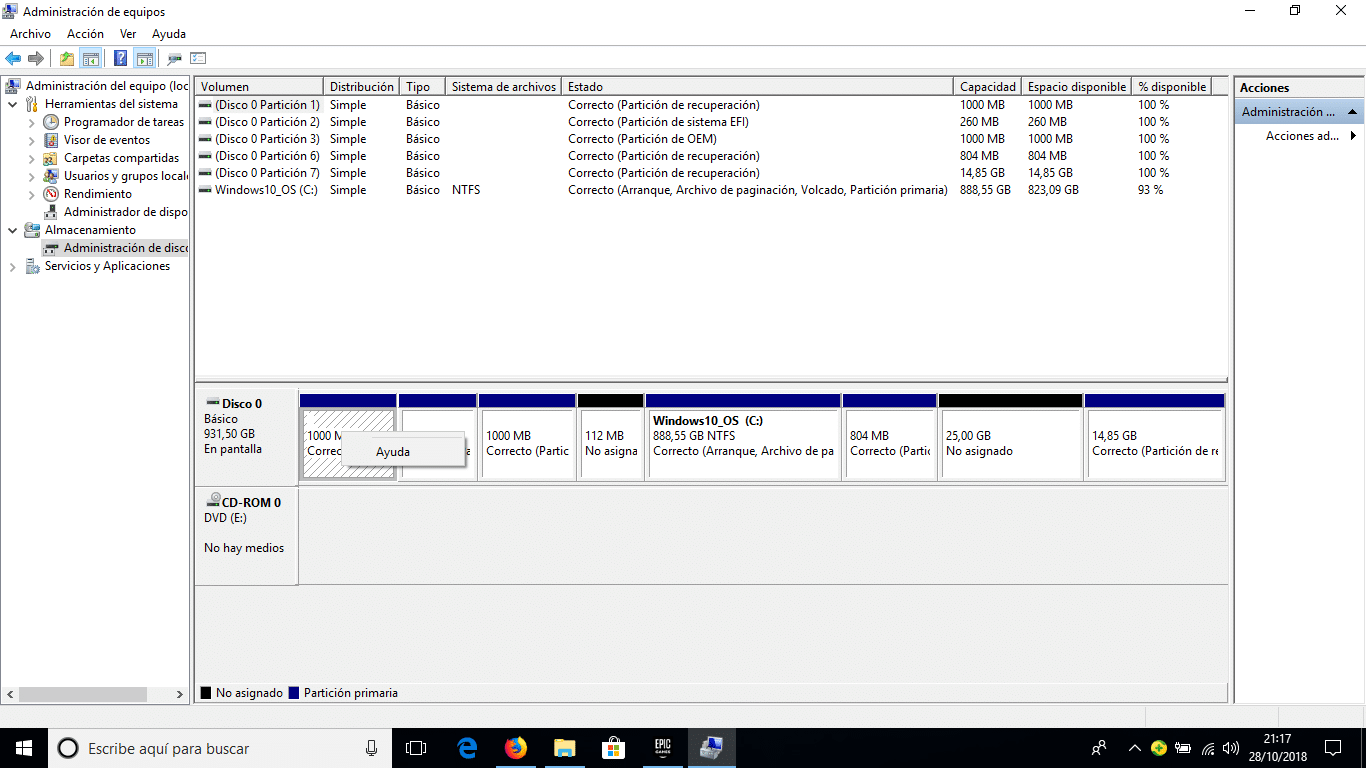Expand the Servicios y Aplicaciones node
Viewport: 1366px width, 768px height.
pyautogui.click(x=12, y=266)
